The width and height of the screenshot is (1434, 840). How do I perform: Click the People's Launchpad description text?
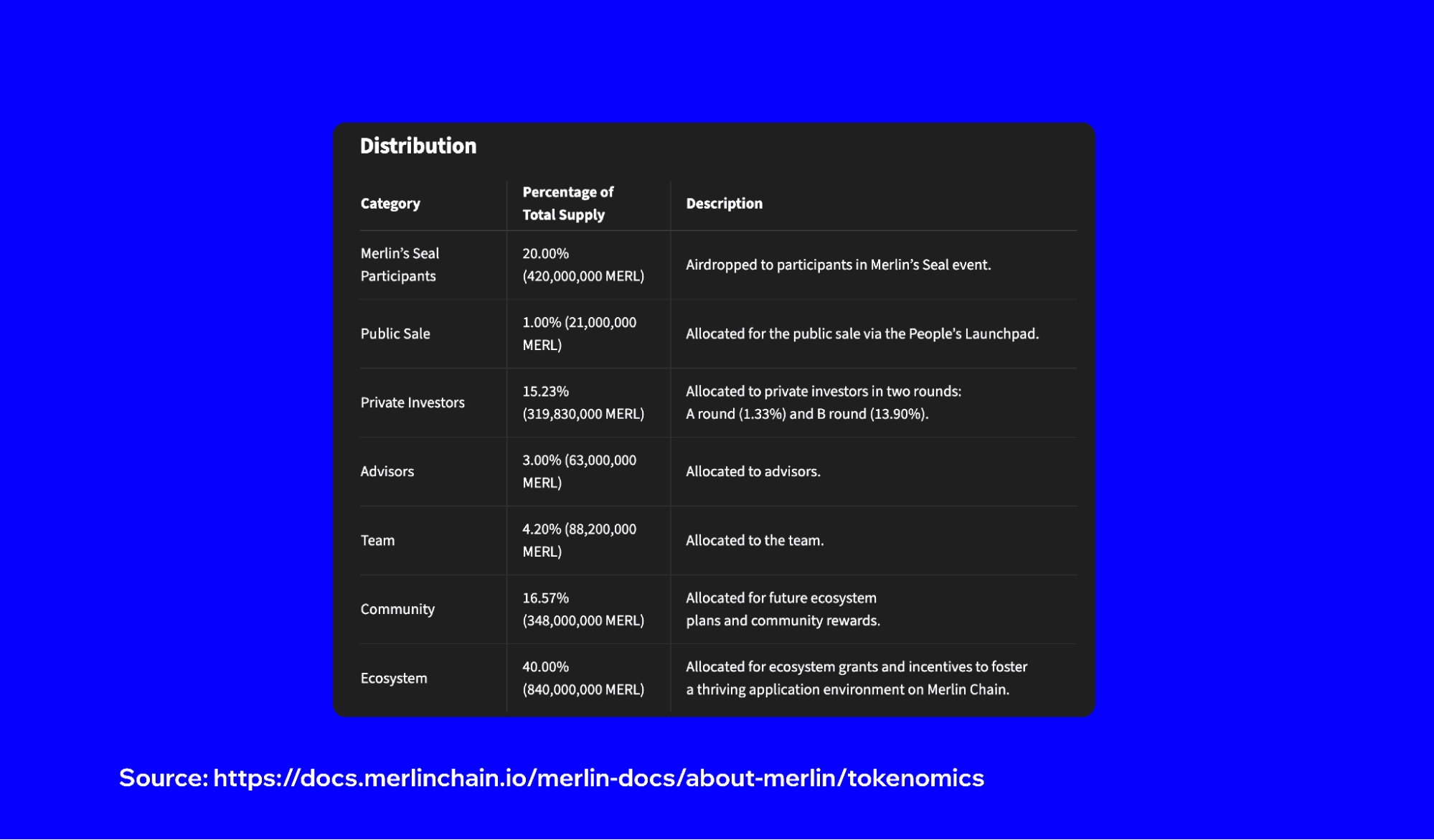(x=862, y=333)
